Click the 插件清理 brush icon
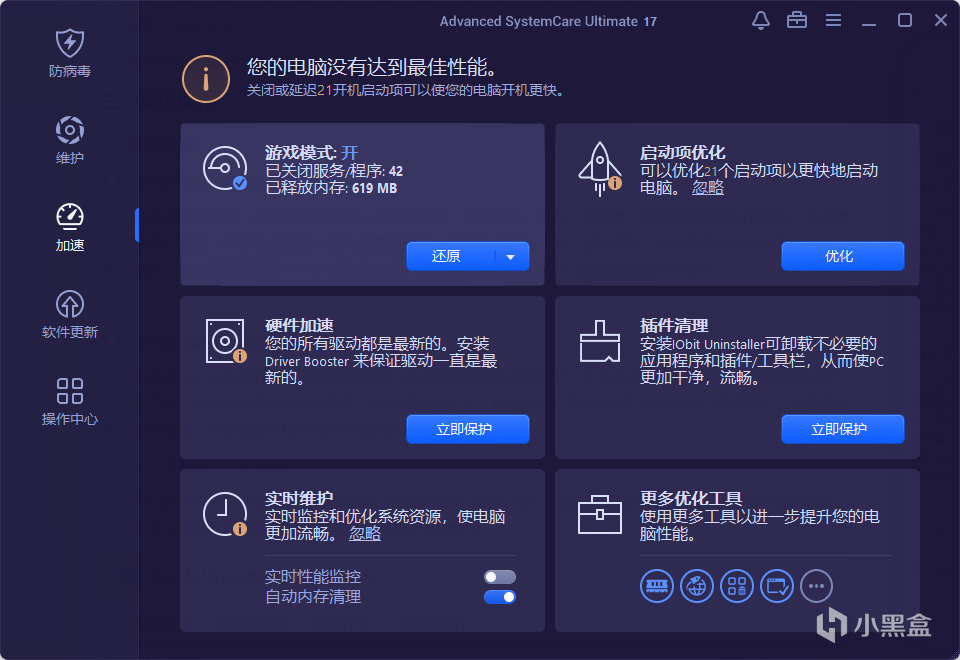The image size is (960, 660). [x=599, y=341]
